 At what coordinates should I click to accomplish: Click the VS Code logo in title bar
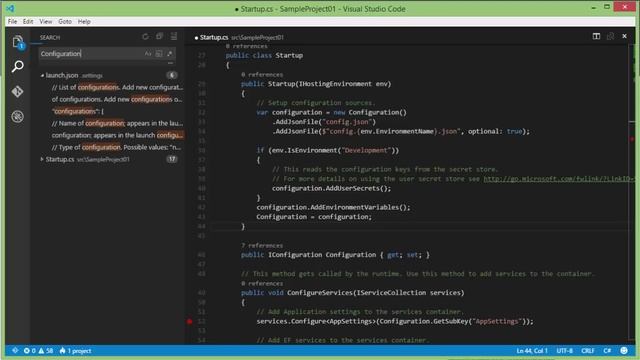click(11, 8)
